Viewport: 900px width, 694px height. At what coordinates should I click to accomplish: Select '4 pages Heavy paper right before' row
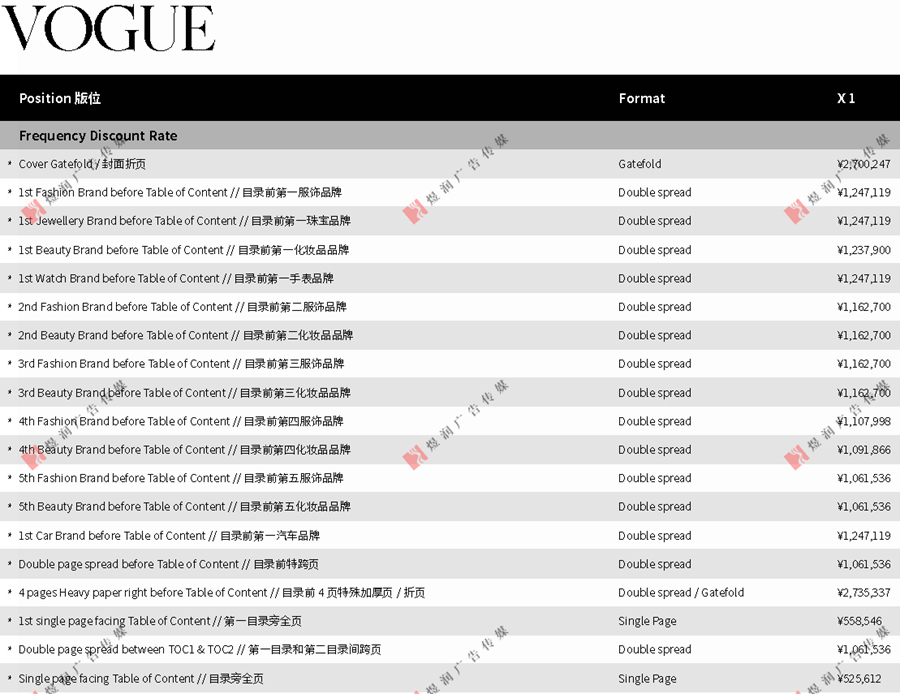click(450, 592)
